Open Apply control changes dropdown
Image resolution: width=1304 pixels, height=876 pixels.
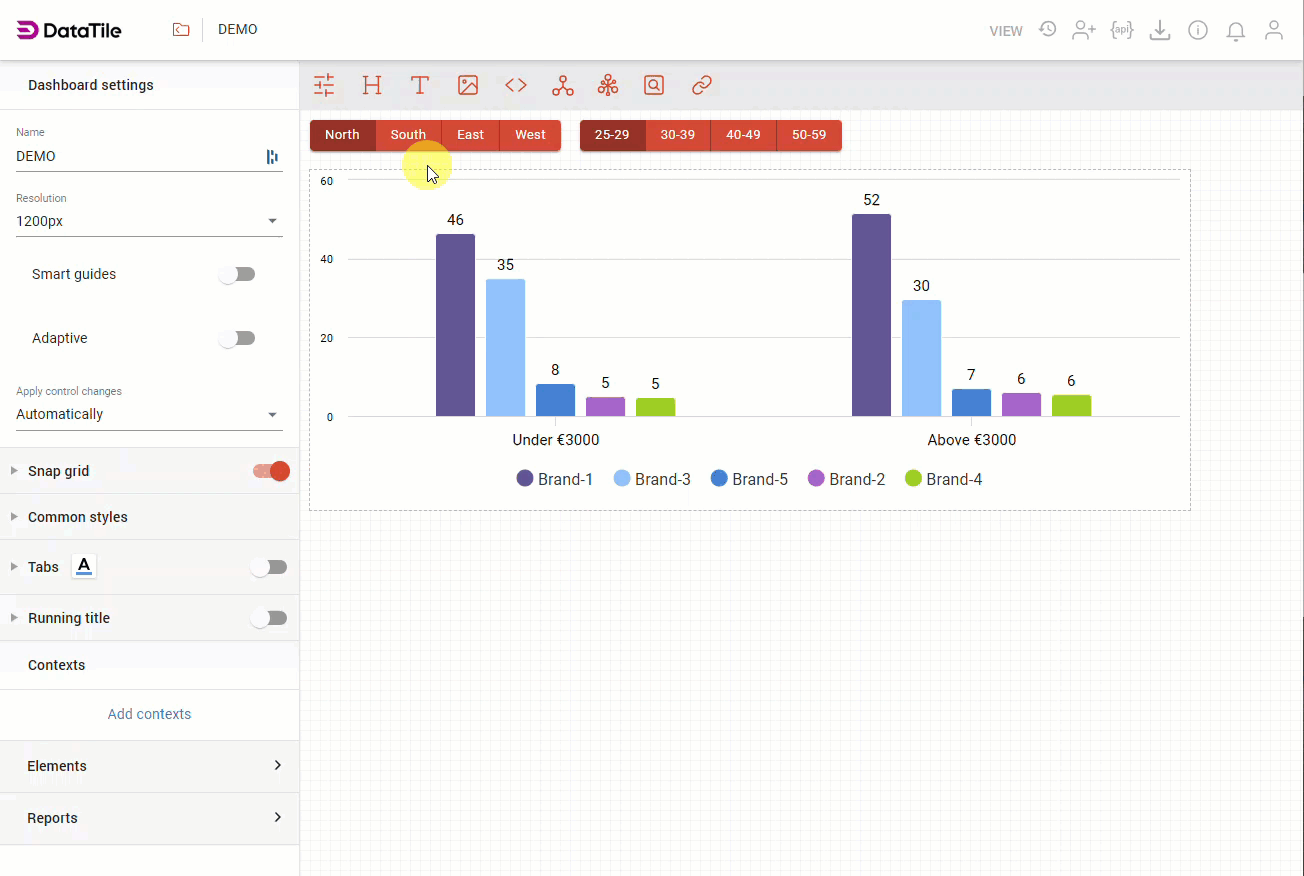click(x=148, y=414)
